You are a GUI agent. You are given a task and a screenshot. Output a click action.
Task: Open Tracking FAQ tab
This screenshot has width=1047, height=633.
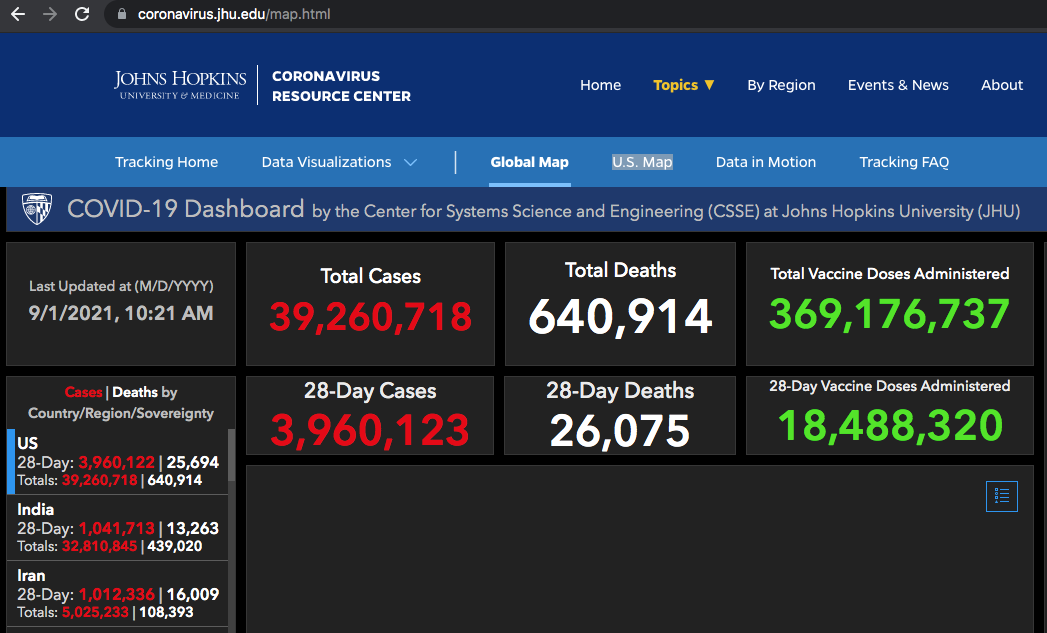click(x=904, y=162)
